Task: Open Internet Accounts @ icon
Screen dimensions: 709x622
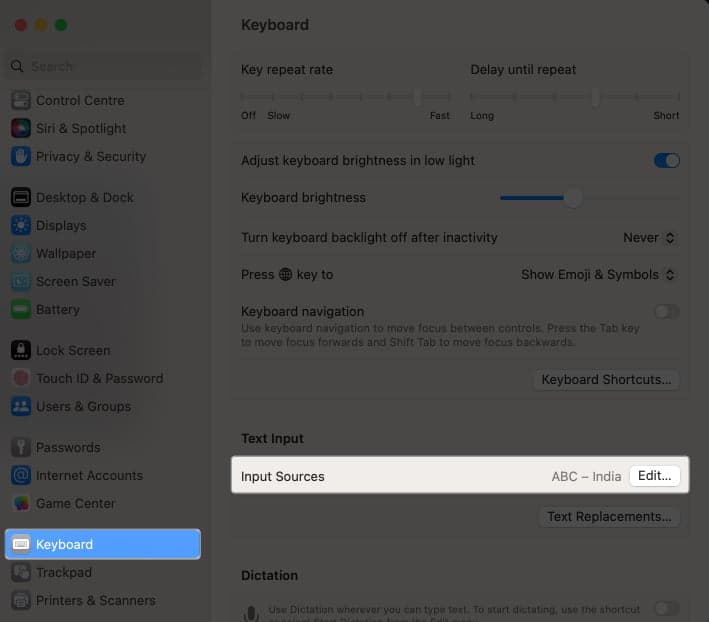Action: (x=21, y=476)
